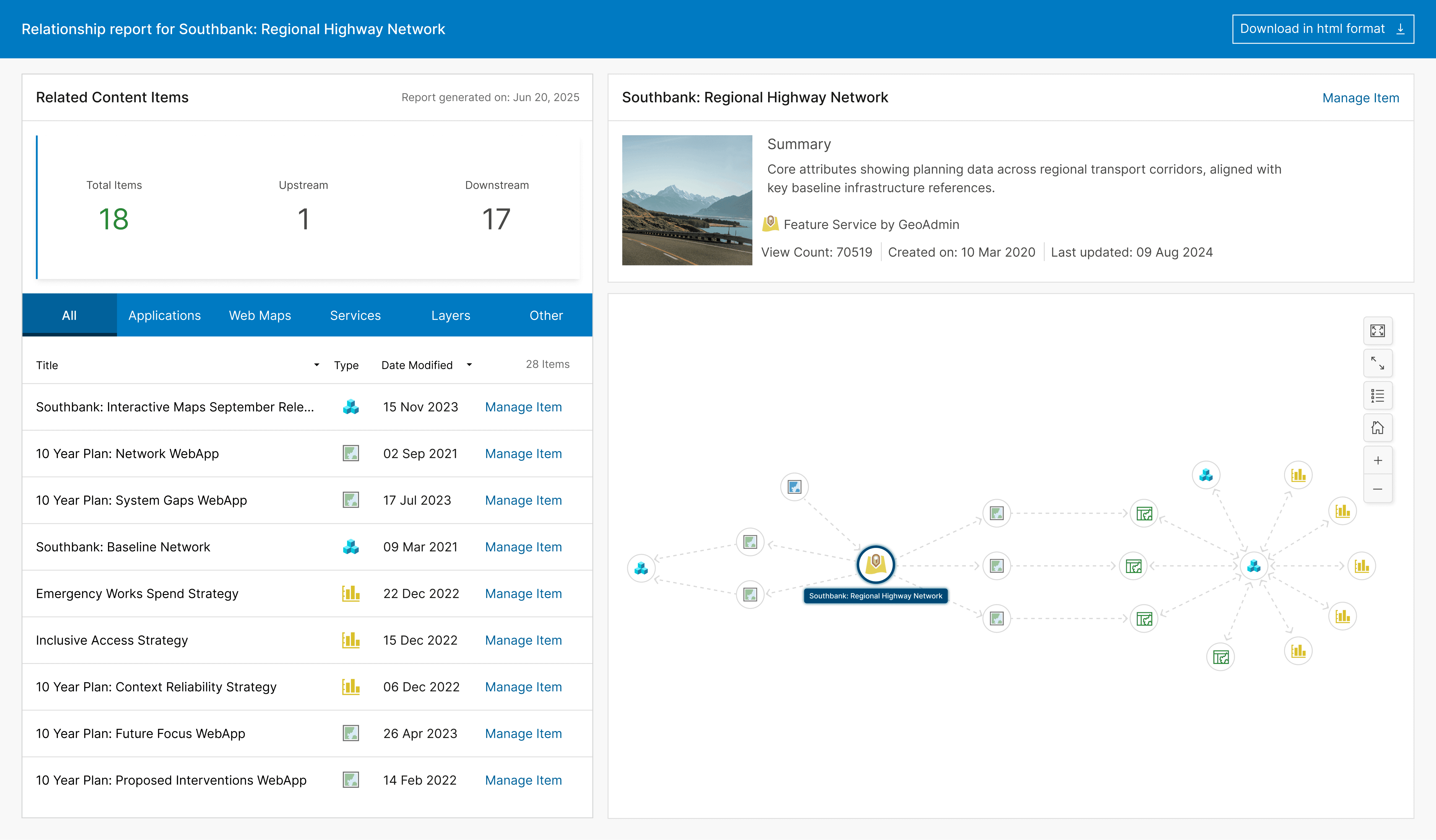The height and width of the screenshot is (840, 1436).
Task: Manage Item for Proposed Interventions WebApp
Action: coord(523,780)
